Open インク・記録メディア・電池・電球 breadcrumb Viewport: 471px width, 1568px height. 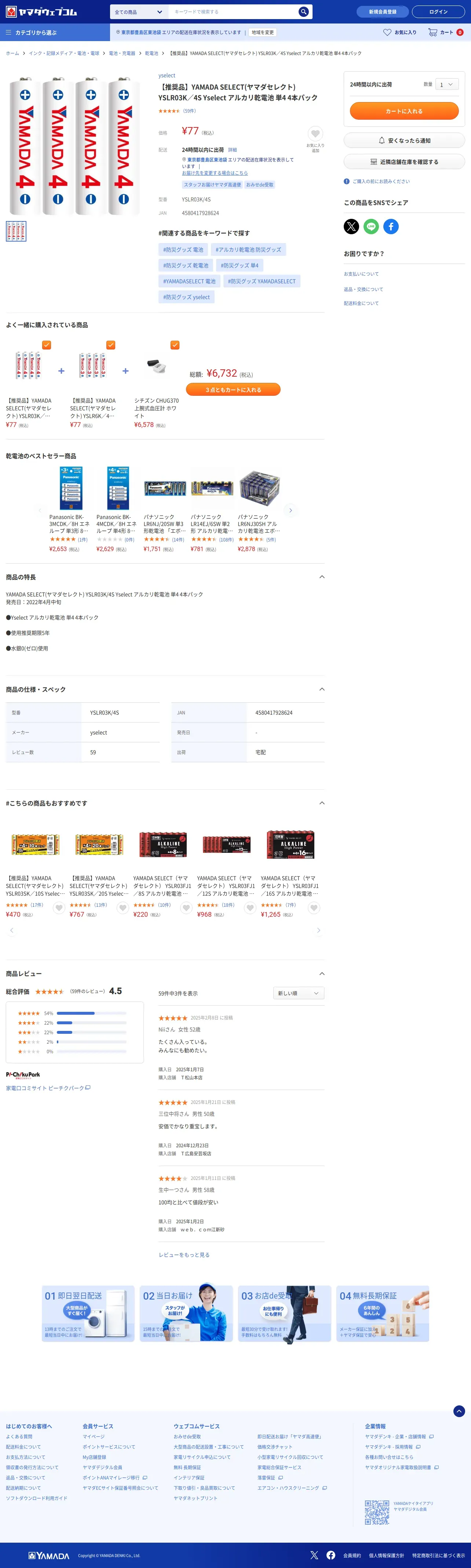[x=64, y=54]
